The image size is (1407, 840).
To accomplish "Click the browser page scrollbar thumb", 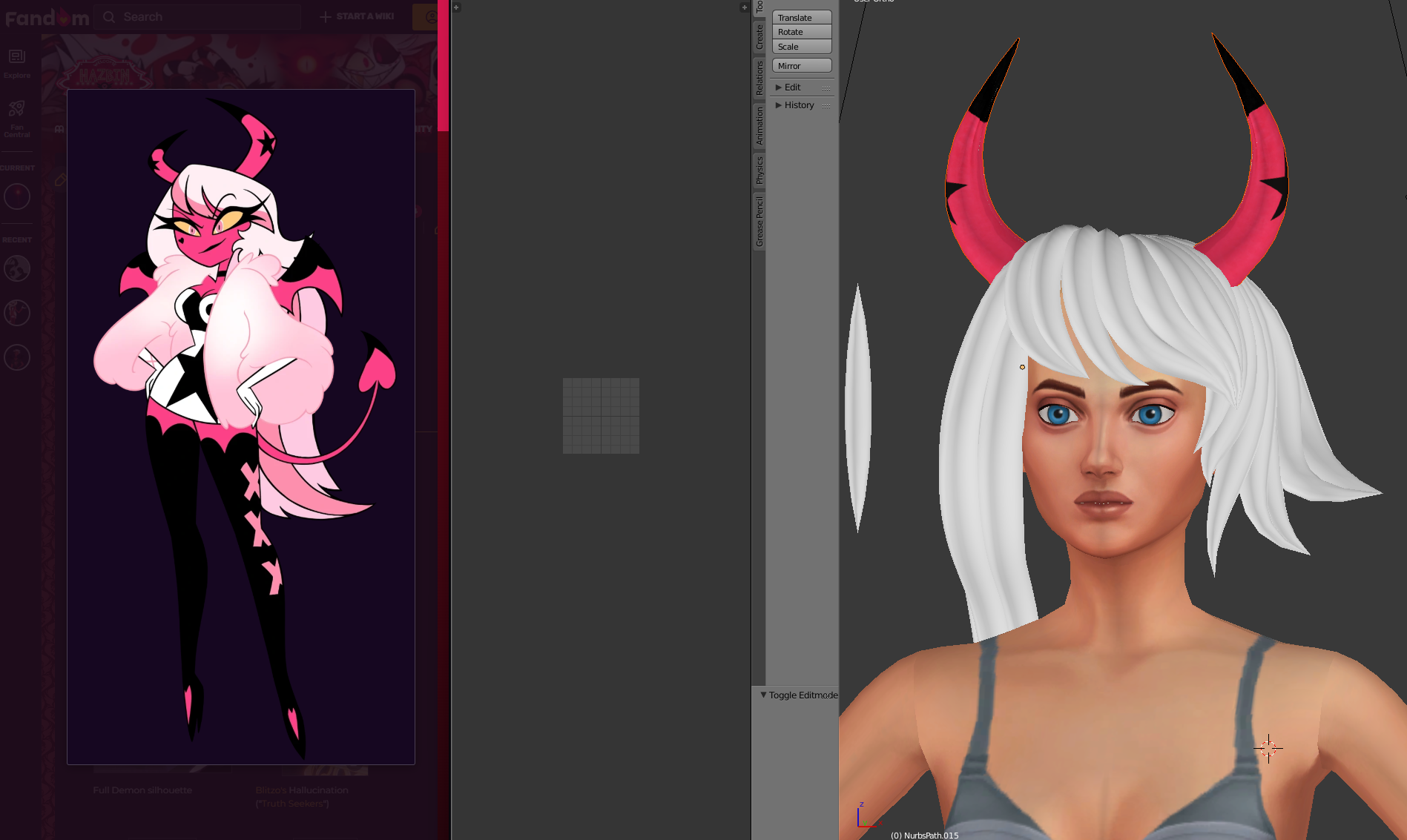I will [x=443, y=65].
